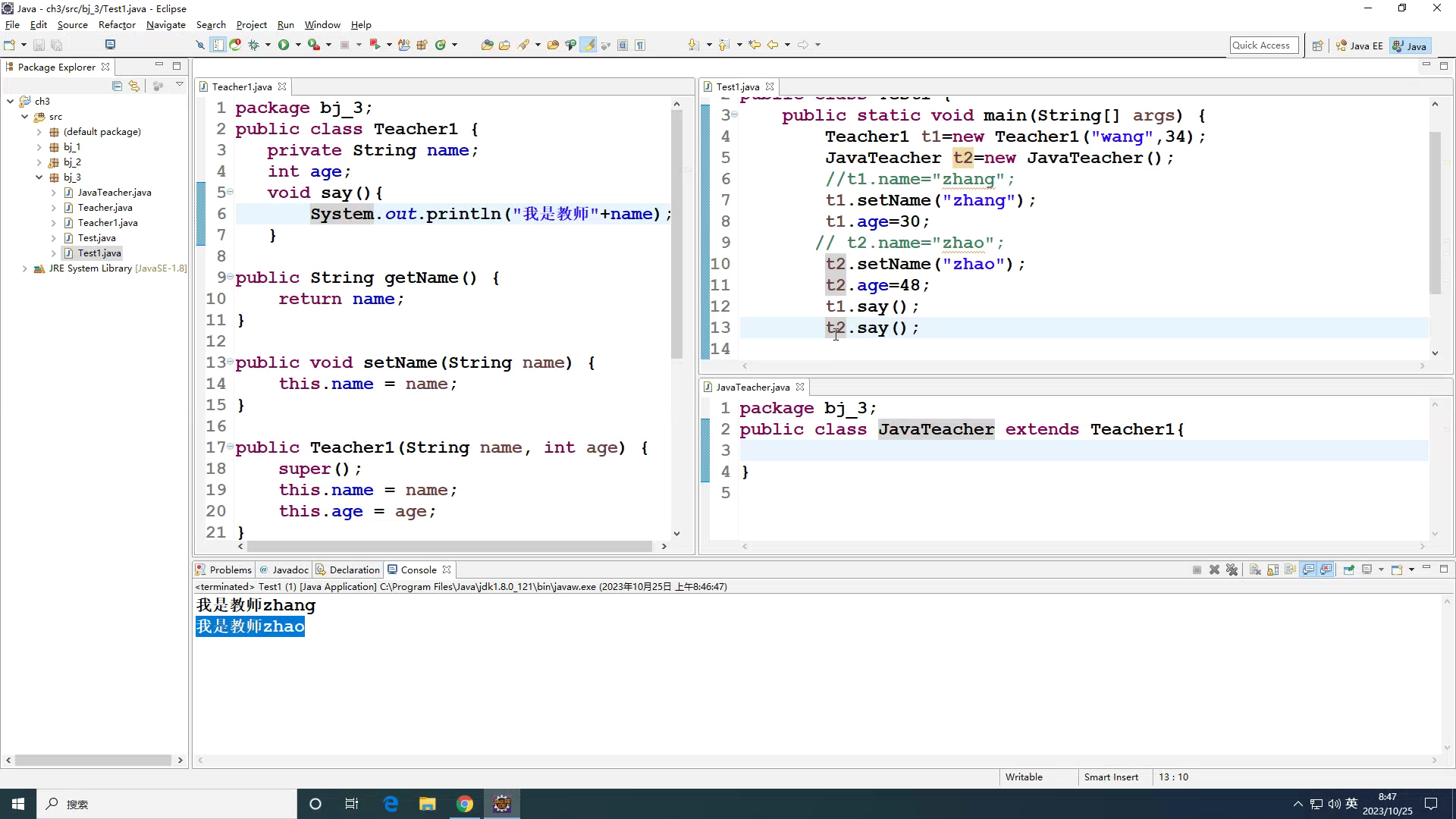Toggle Scroll Lock in Console toolbar

tap(1272, 570)
